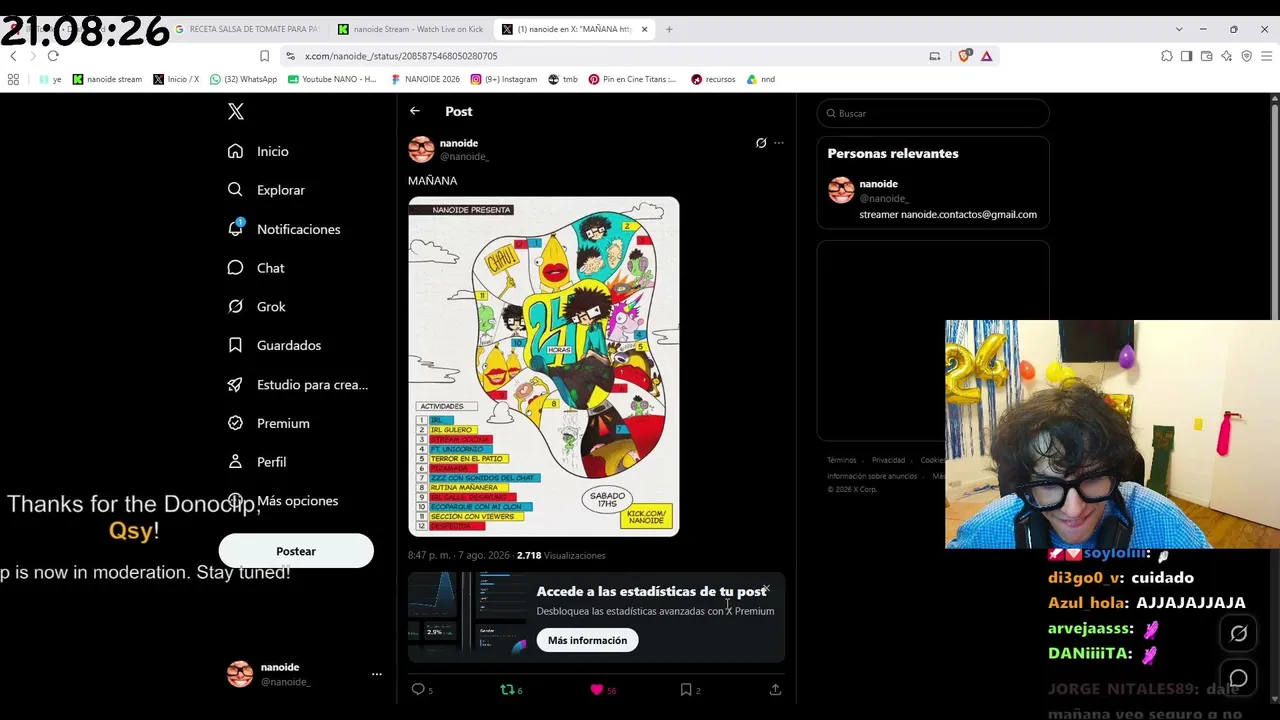Open Premium in the X sidebar
This screenshot has height=720, width=1280.
[268, 423]
